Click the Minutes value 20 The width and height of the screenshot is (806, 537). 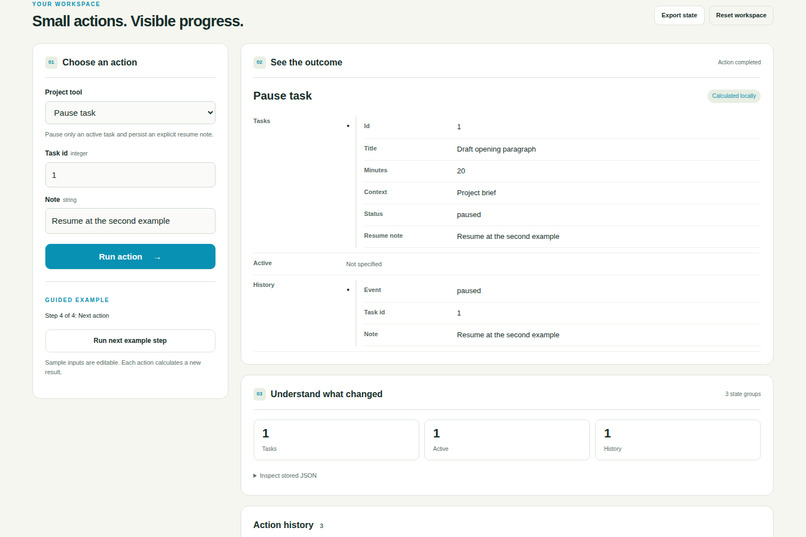point(461,171)
